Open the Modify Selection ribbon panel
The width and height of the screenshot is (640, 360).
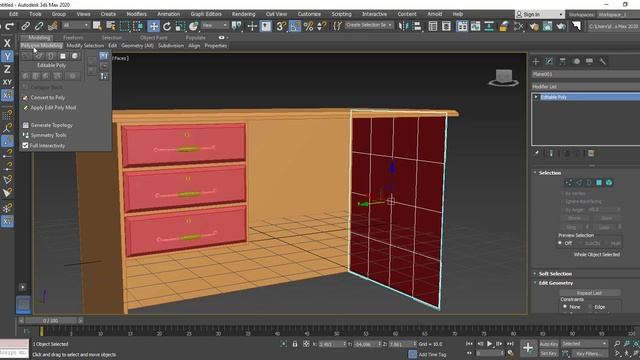pyautogui.click(x=85, y=46)
